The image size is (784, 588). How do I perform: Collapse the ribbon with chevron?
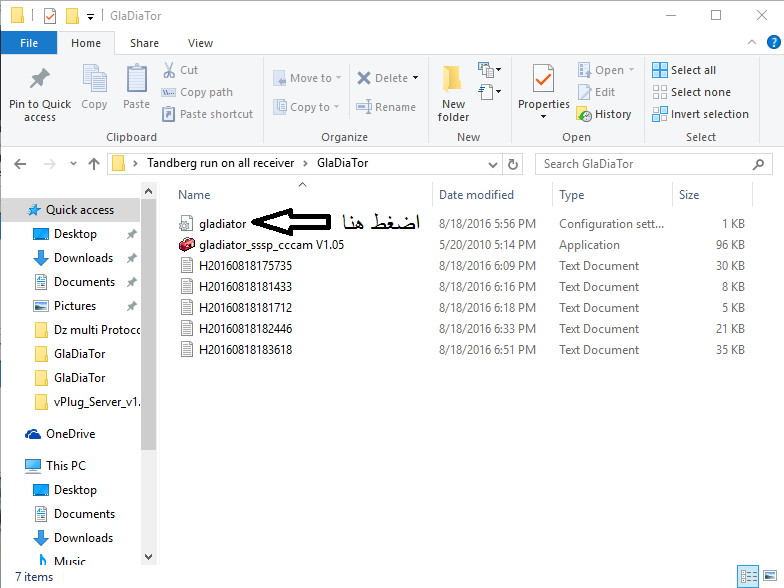pyautogui.click(x=752, y=42)
